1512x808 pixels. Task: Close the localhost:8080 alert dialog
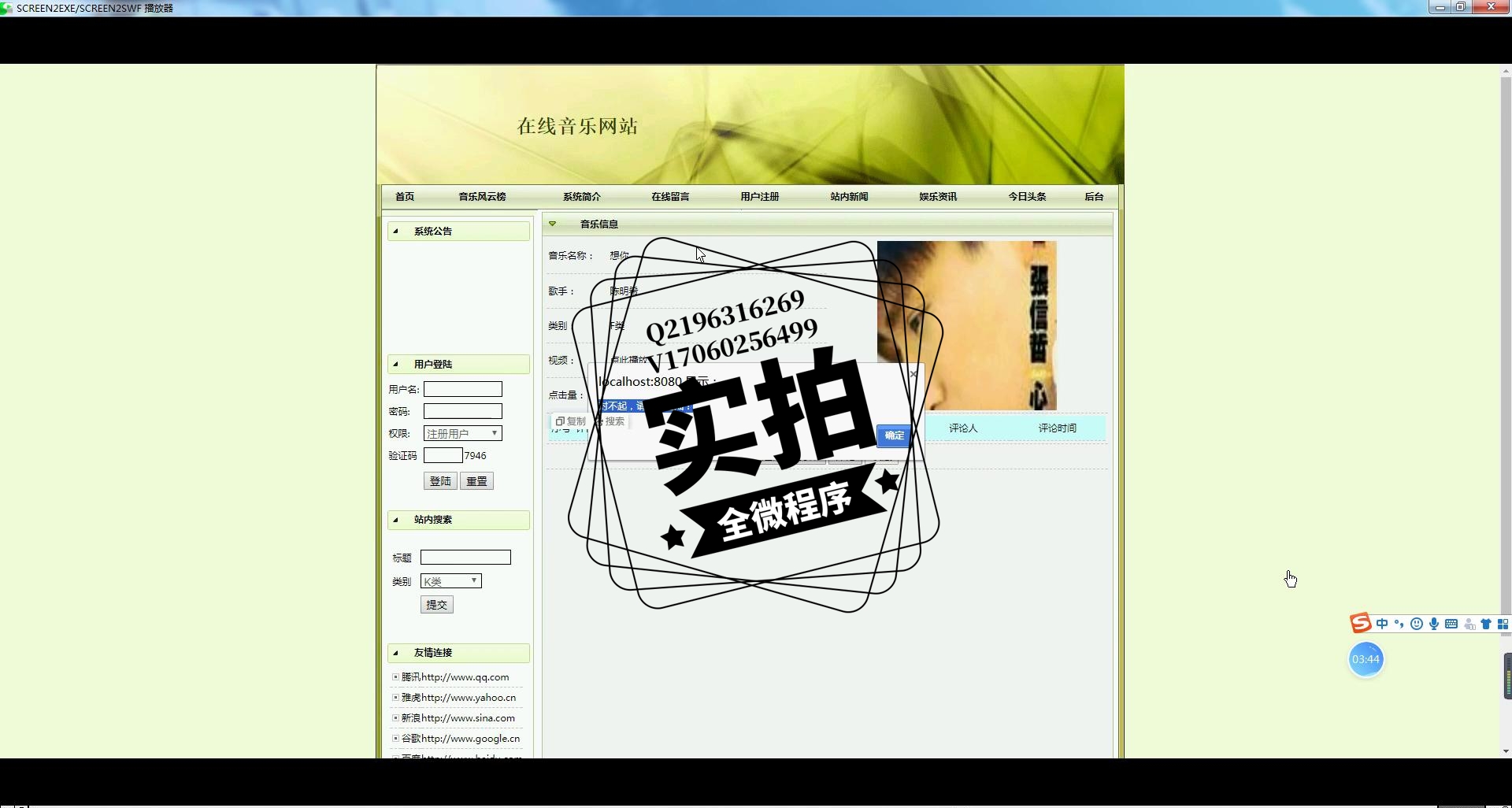click(x=913, y=374)
